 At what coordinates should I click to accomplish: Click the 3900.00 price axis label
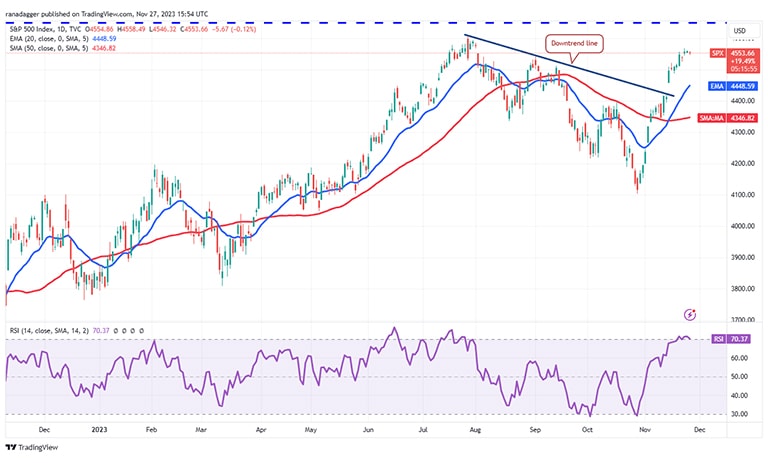pyautogui.click(x=743, y=258)
